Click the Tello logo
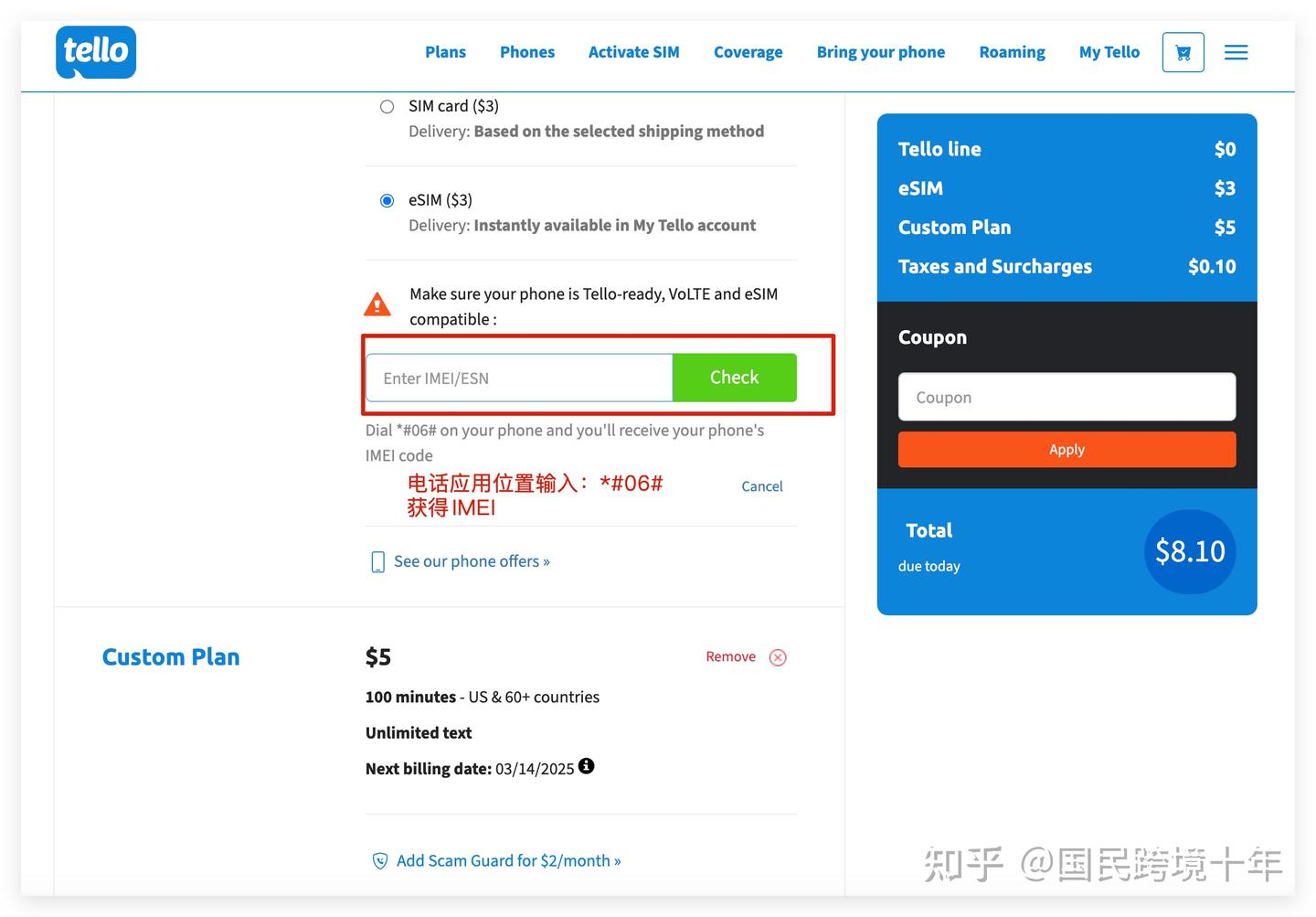Viewport: 1316px width, 917px height. tap(96, 52)
